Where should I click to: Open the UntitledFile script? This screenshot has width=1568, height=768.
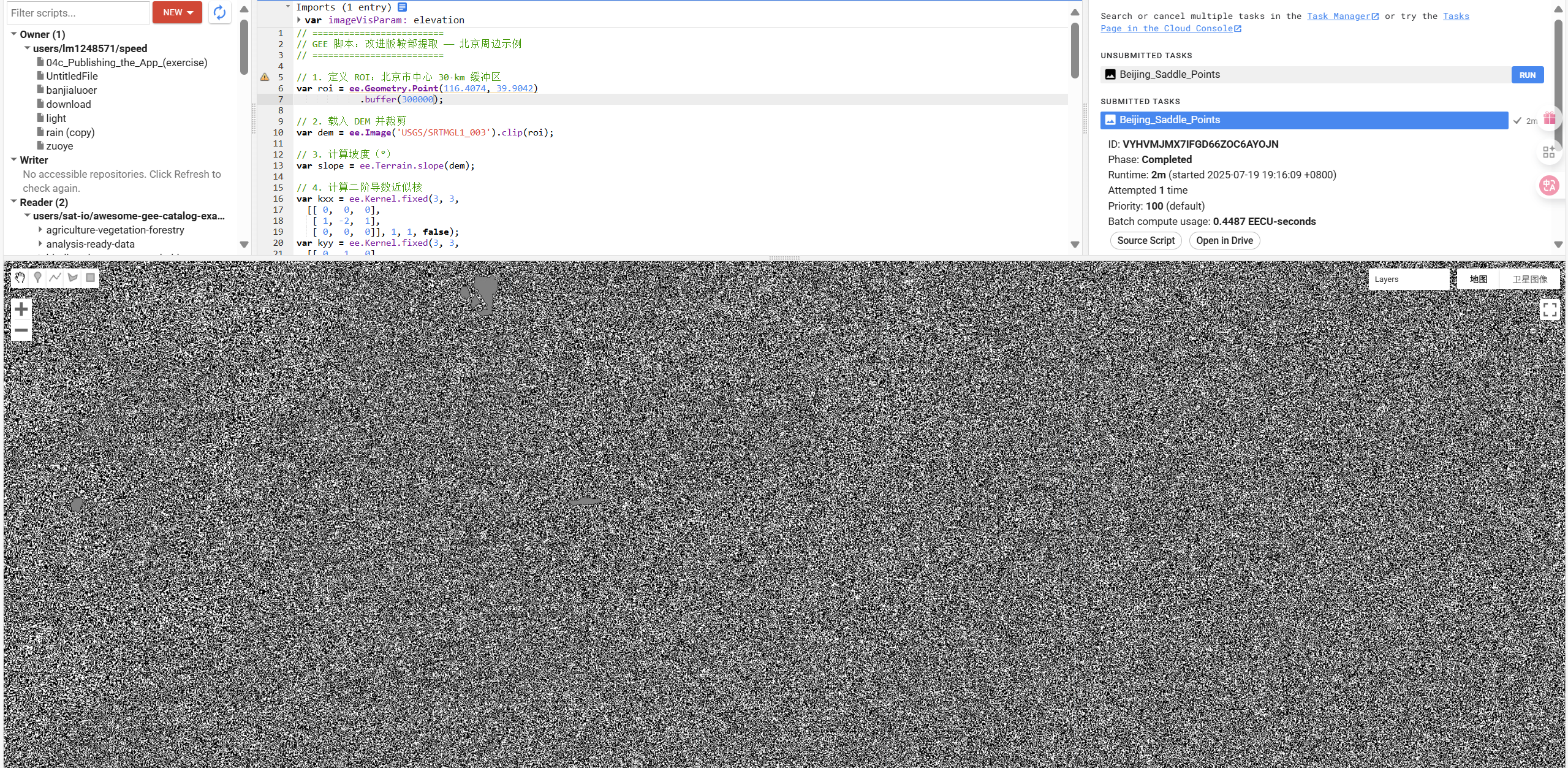click(x=72, y=76)
